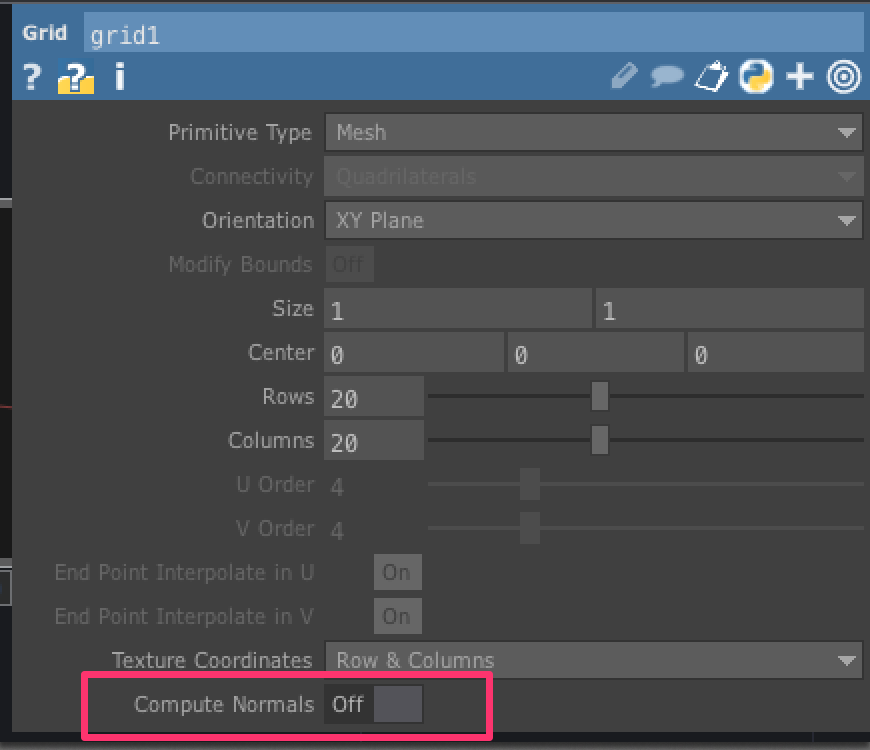Adjust the Rows slider handle
Screen dimensions: 870x750
tap(600, 396)
